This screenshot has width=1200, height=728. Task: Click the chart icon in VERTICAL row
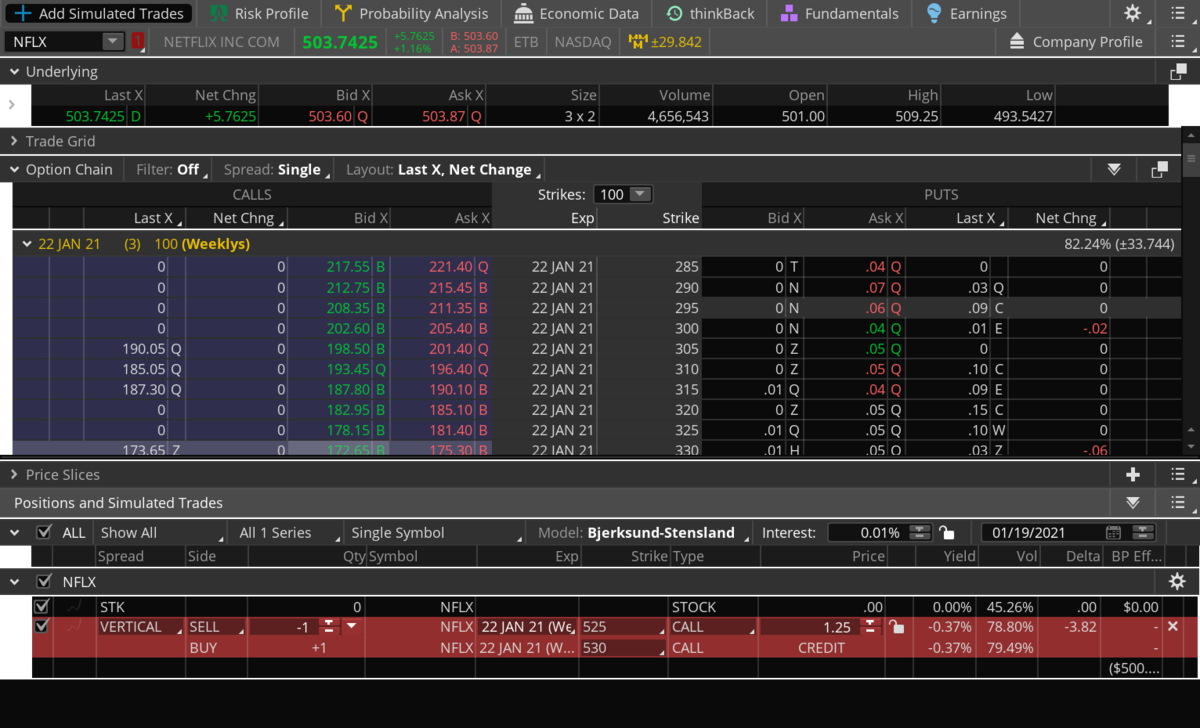click(x=74, y=627)
